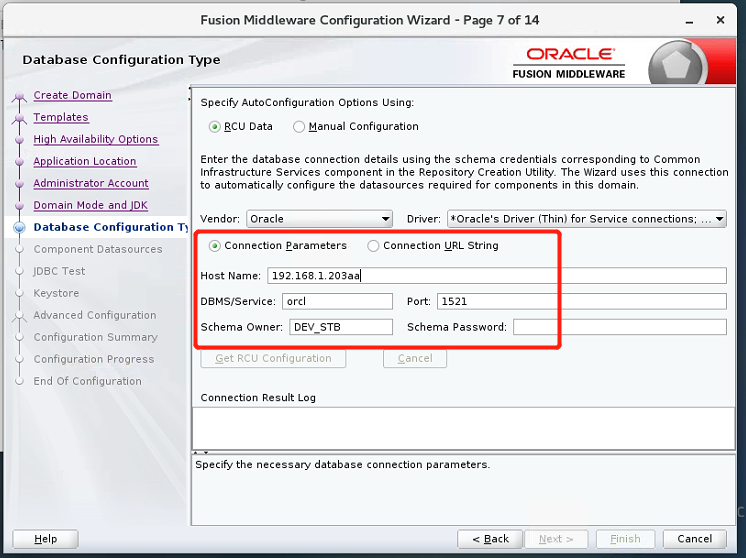
Task: Click Configuration Summary step label
Action: 95,337
